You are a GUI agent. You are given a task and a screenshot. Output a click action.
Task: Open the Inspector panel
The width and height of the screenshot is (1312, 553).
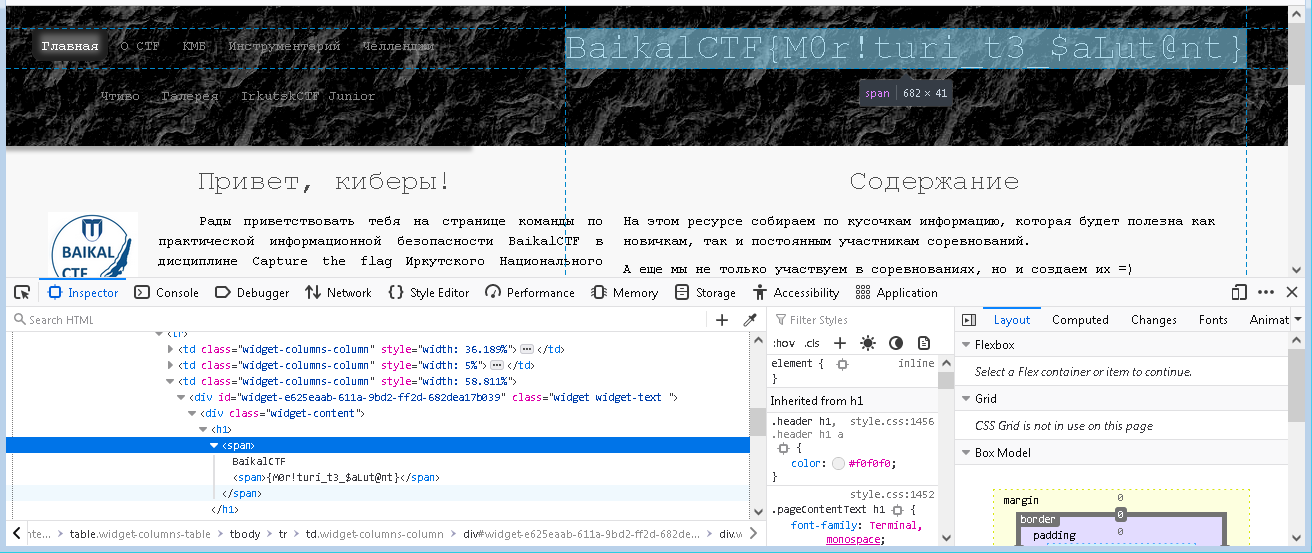coord(83,293)
